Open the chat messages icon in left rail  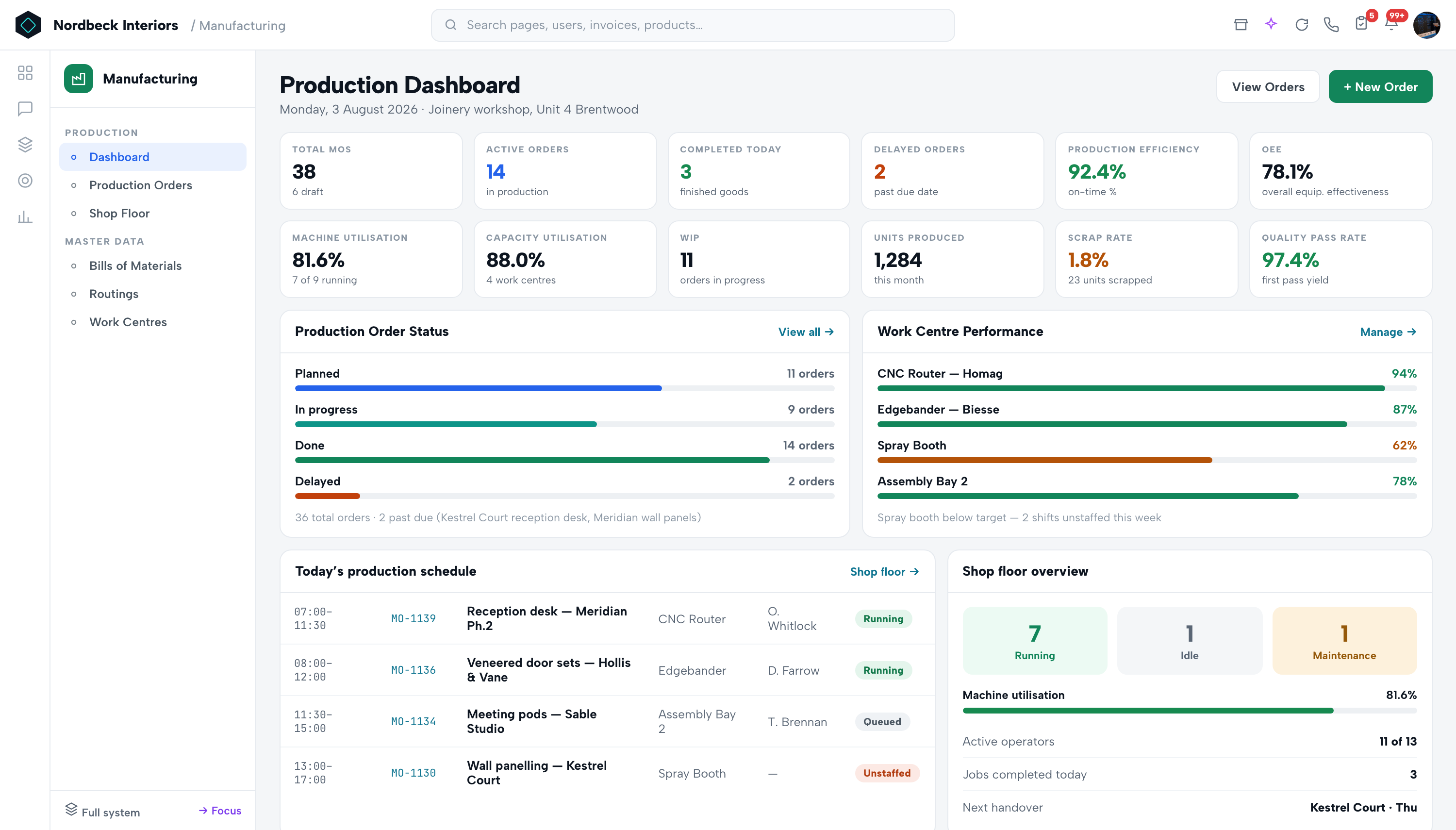click(25, 108)
